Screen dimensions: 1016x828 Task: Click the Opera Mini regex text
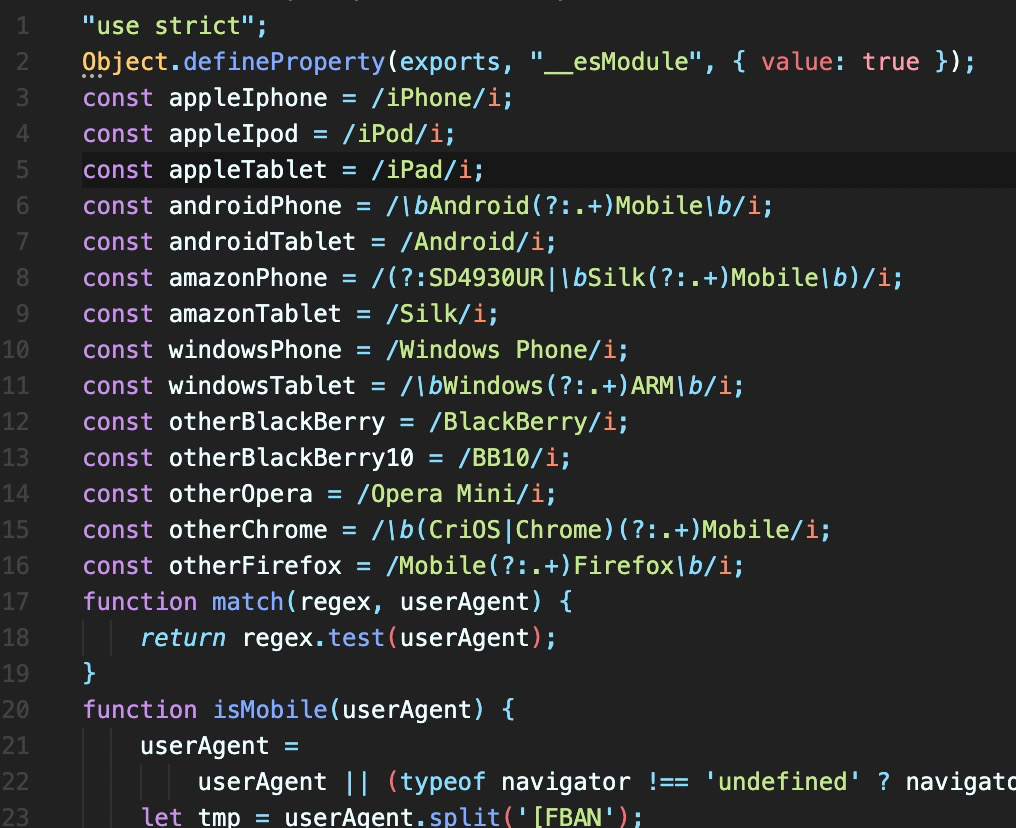[x=456, y=494]
